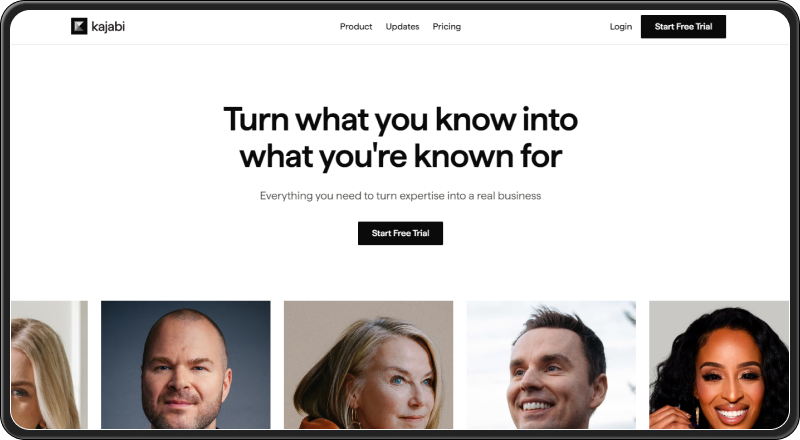Click the headline line 'what you're known for'
This screenshot has height=440, width=800.
401,157
